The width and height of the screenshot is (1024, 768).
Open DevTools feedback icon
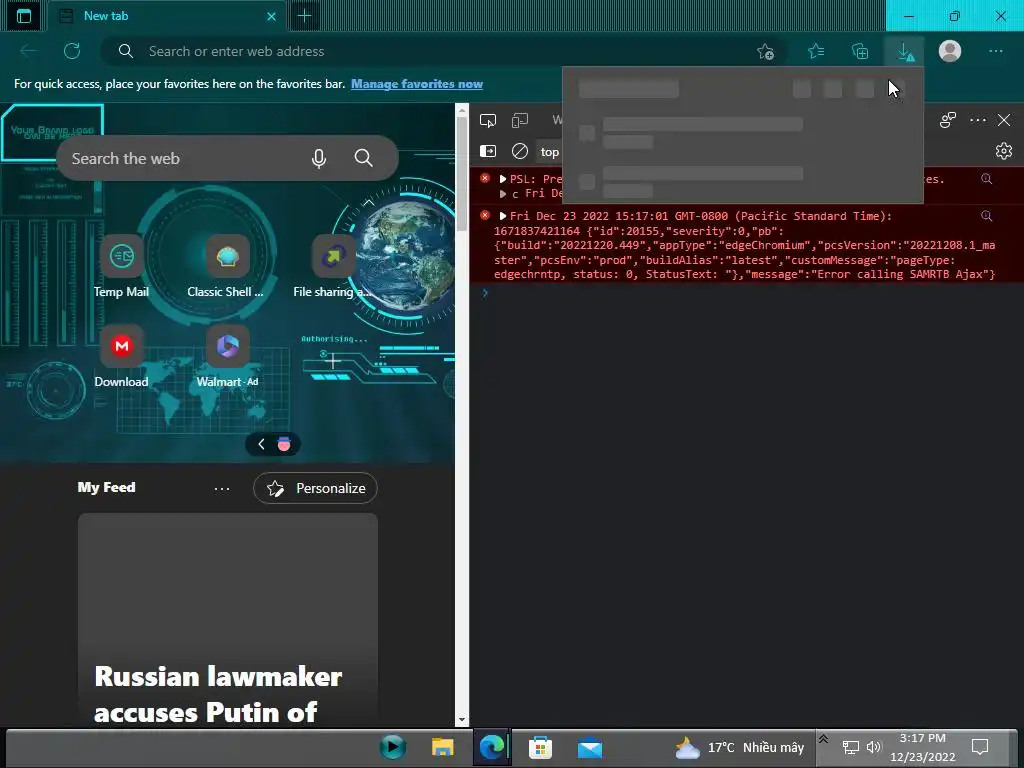point(948,120)
